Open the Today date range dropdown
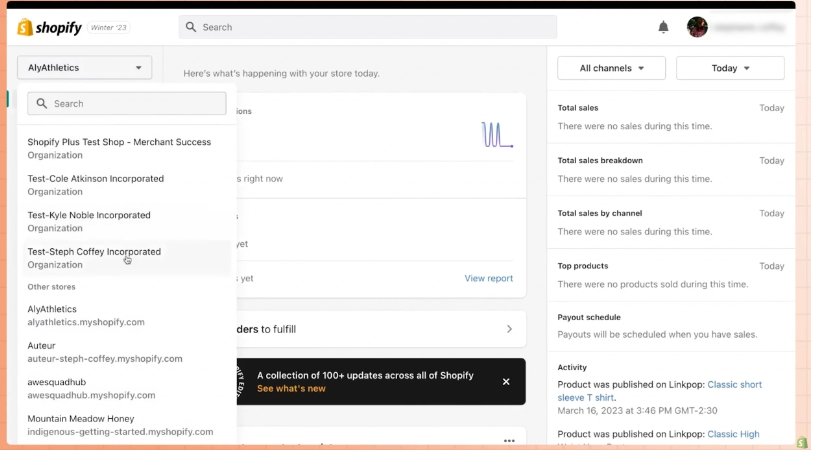The width and height of the screenshot is (813, 453). tap(730, 68)
